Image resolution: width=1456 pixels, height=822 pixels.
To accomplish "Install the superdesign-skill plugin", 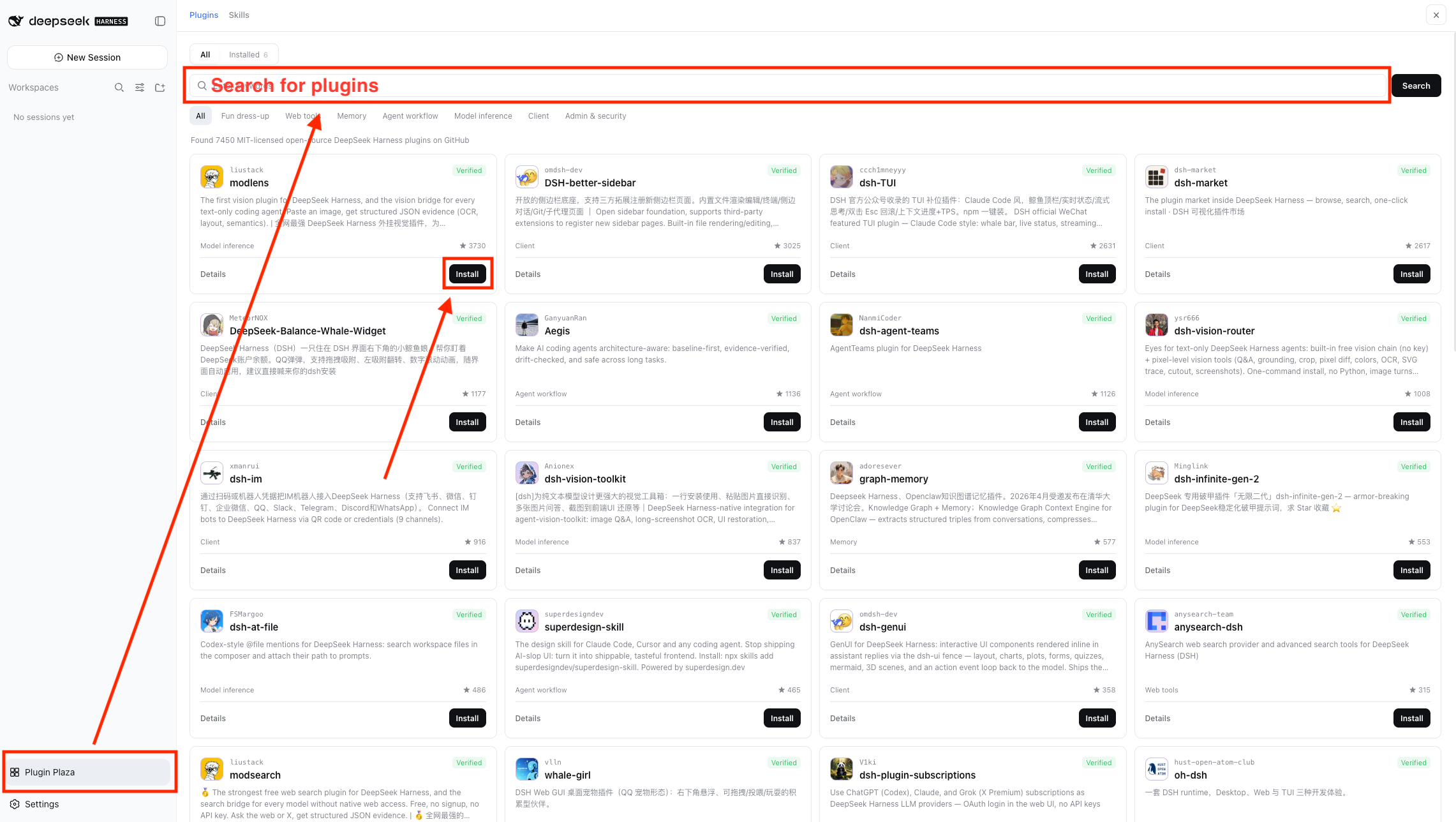I will point(782,718).
